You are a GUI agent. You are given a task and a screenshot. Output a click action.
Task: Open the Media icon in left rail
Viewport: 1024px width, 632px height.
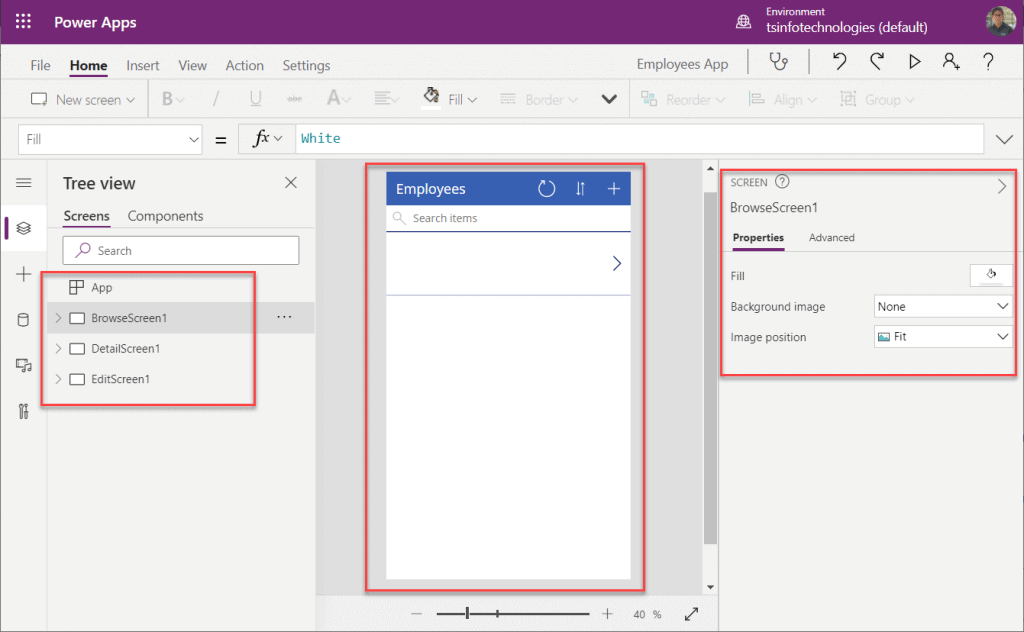point(24,365)
